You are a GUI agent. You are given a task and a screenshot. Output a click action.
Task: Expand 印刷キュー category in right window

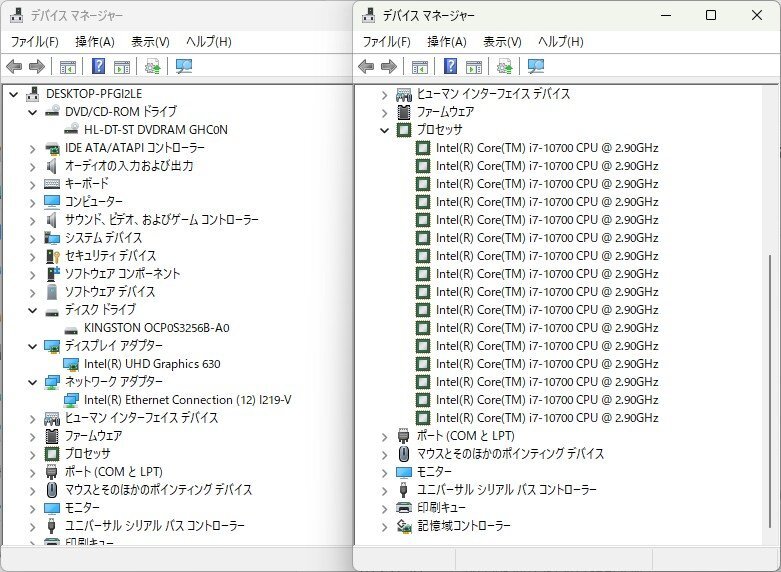(385, 508)
